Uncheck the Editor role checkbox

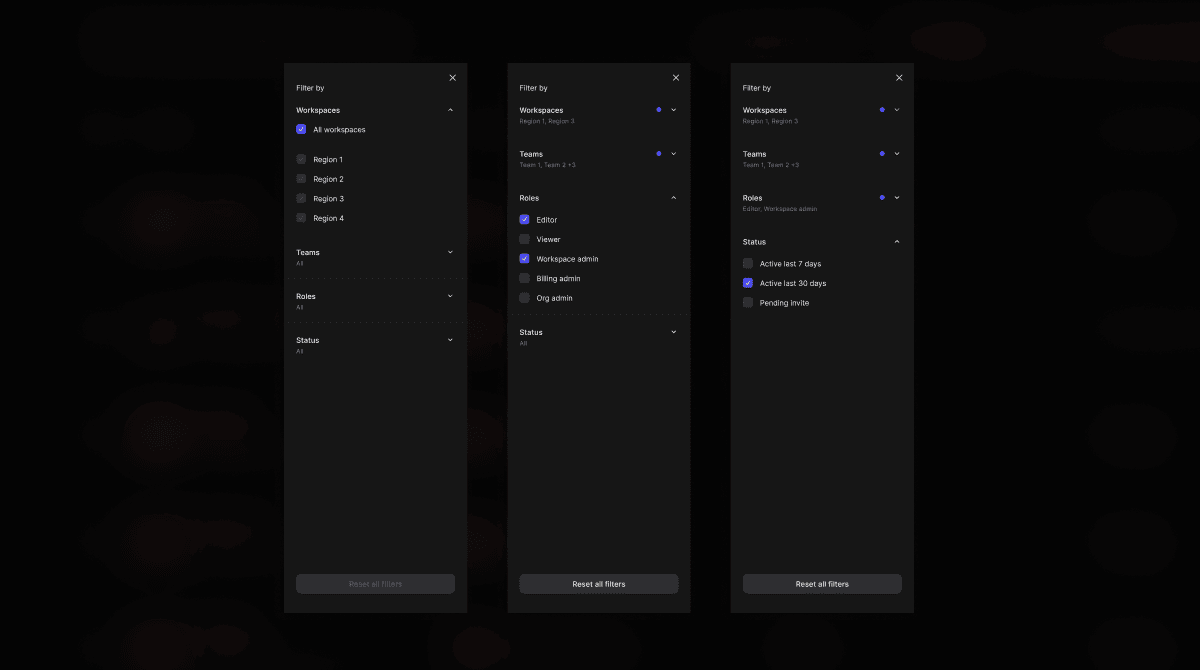coord(524,219)
